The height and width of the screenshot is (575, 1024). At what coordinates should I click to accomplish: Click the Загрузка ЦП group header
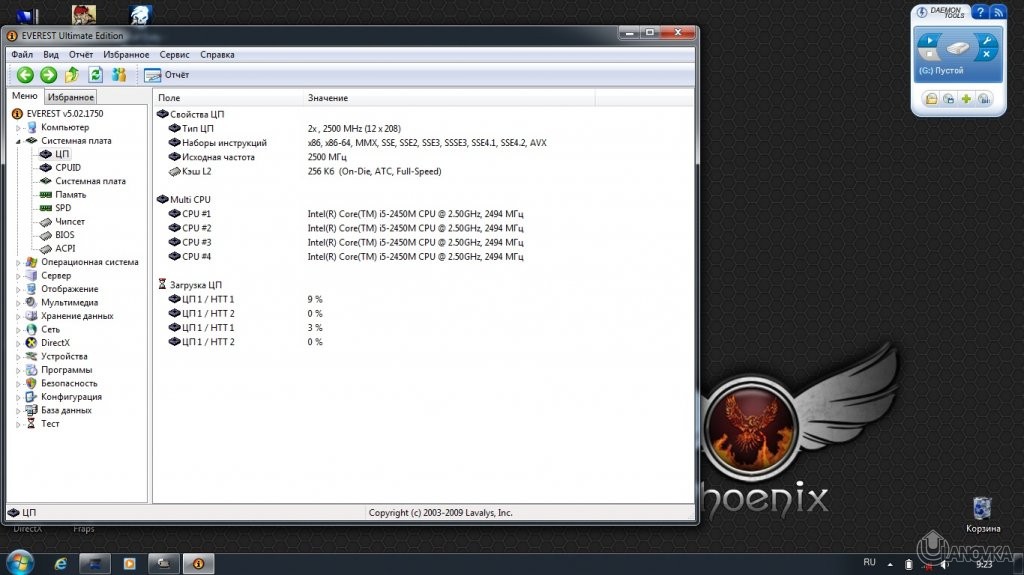[x=189, y=285]
